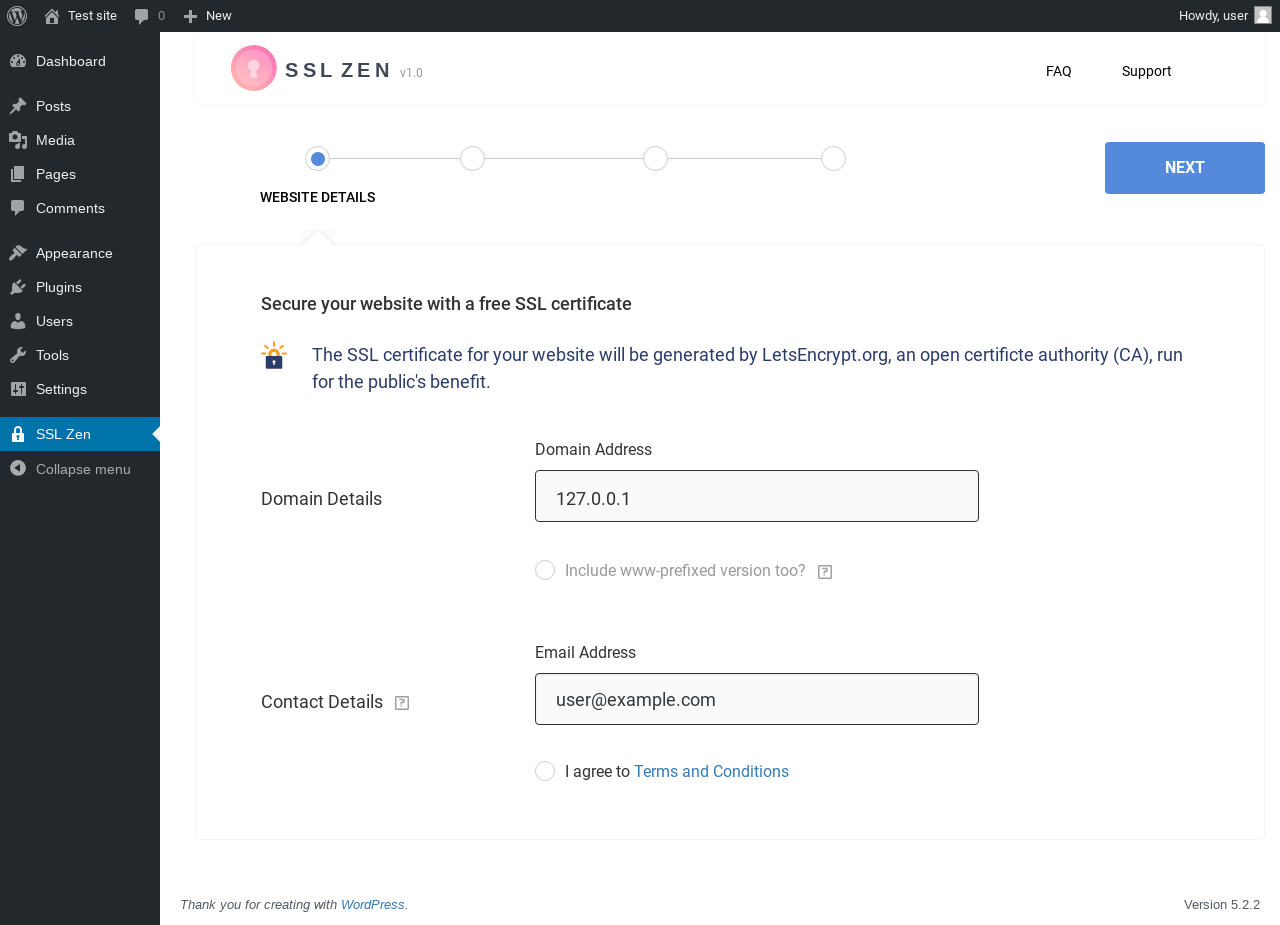Agree to the Terms and Conditions radio button
Image resolution: width=1280 pixels, height=925 pixels.
[545, 771]
